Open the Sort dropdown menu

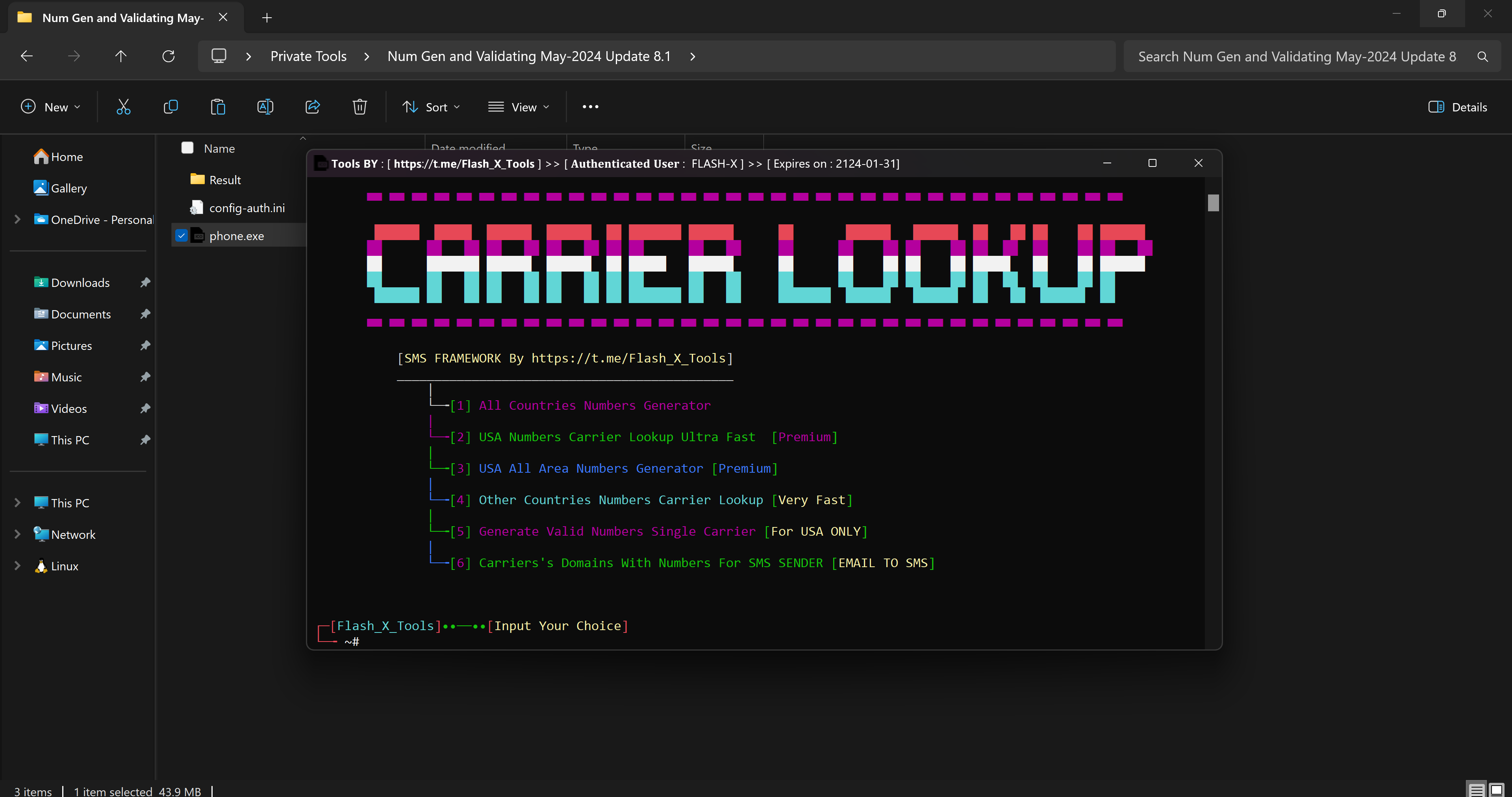tap(432, 107)
